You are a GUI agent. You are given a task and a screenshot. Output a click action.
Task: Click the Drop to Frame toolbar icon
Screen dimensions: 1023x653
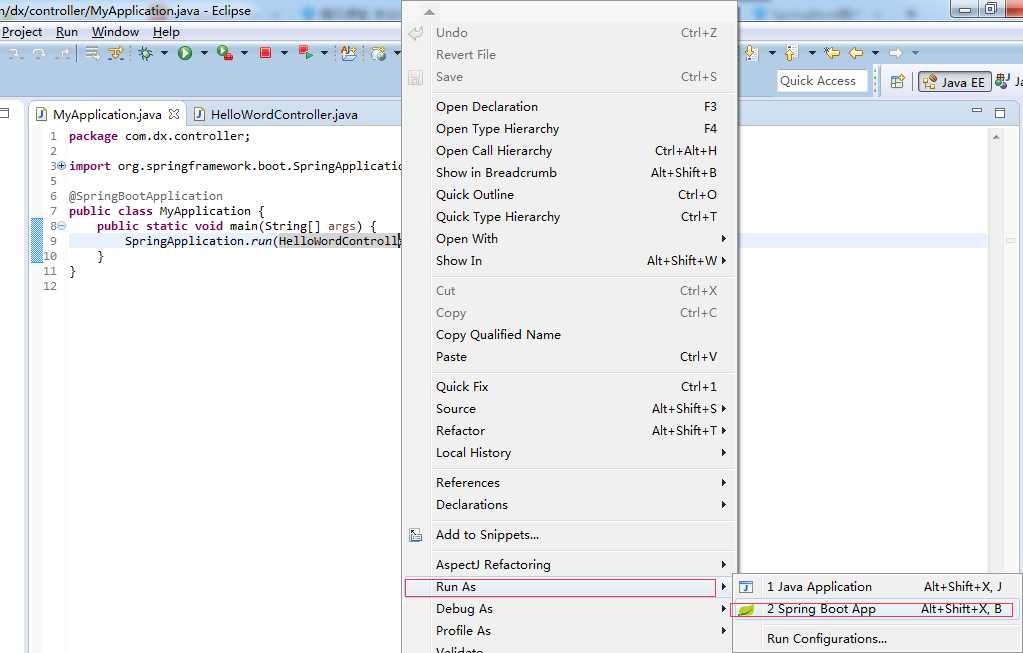pos(93,53)
